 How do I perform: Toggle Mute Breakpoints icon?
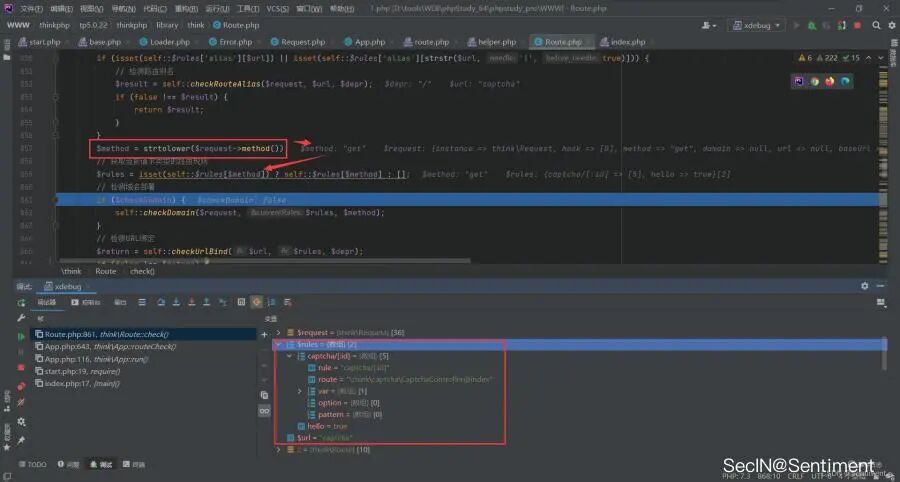tap(21, 403)
